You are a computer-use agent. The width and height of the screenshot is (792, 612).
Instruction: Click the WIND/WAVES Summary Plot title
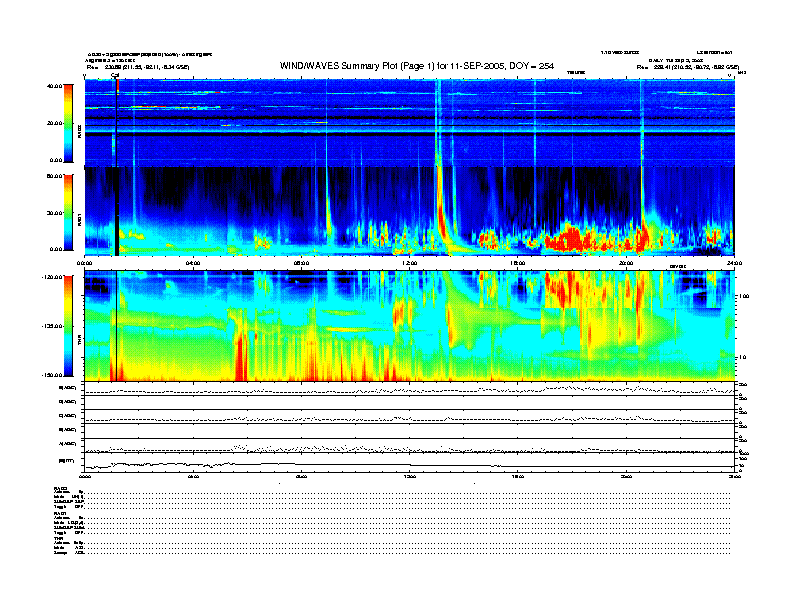coord(417,66)
